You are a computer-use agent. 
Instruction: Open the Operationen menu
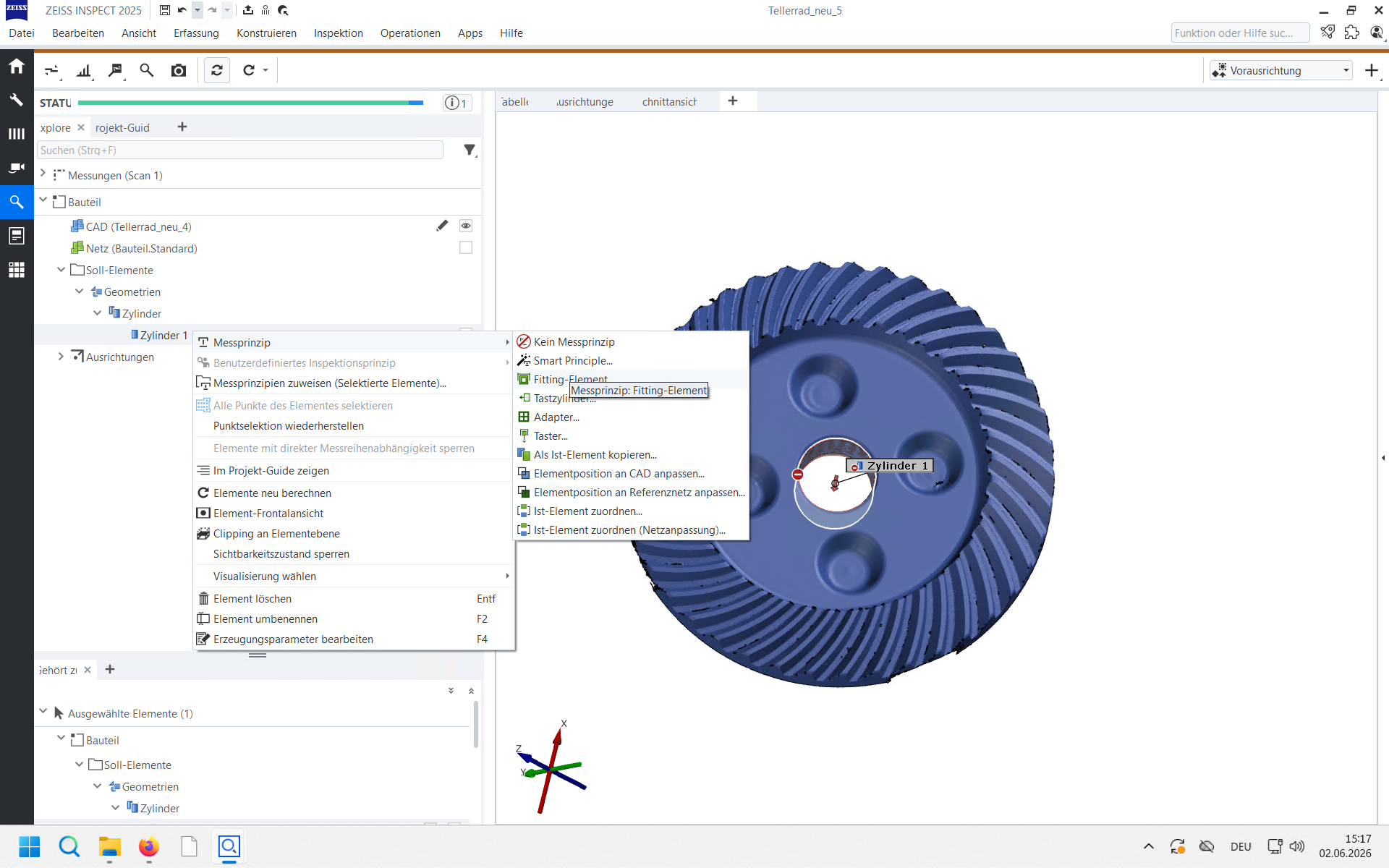pyautogui.click(x=410, y=33)
